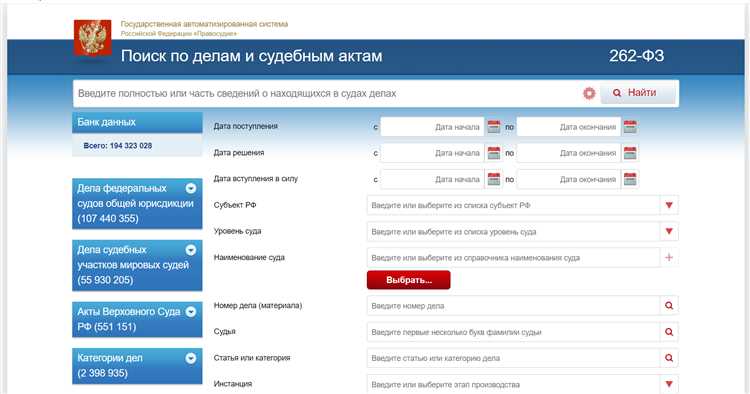
Task: Expand Дела судебных участков мировых судей
Action: (190, 250)
